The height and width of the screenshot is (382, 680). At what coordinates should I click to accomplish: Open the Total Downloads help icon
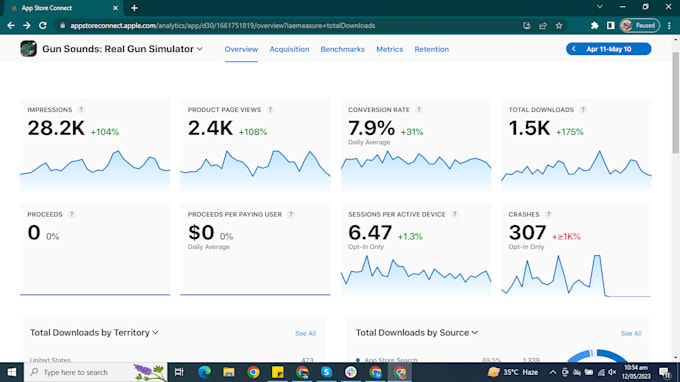pyautogui.click(x=583, y=110)
